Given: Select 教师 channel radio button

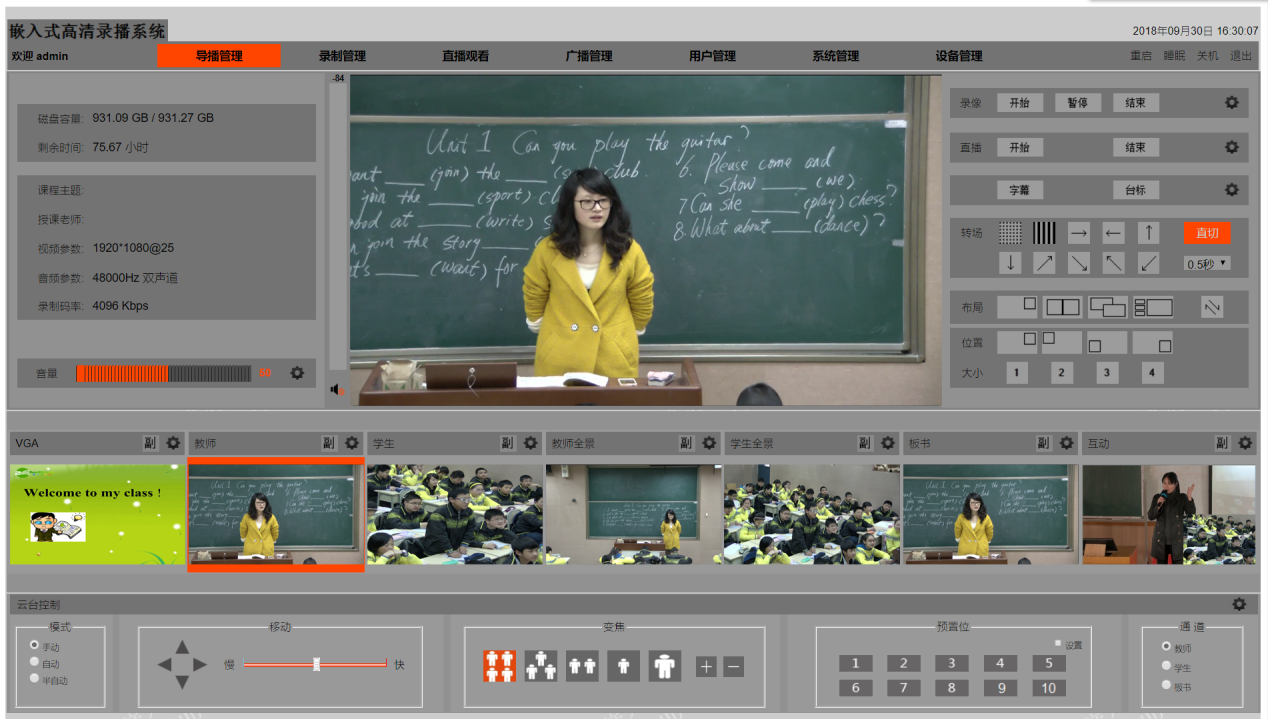Looking at the screenshot, I should [1166, 647].
